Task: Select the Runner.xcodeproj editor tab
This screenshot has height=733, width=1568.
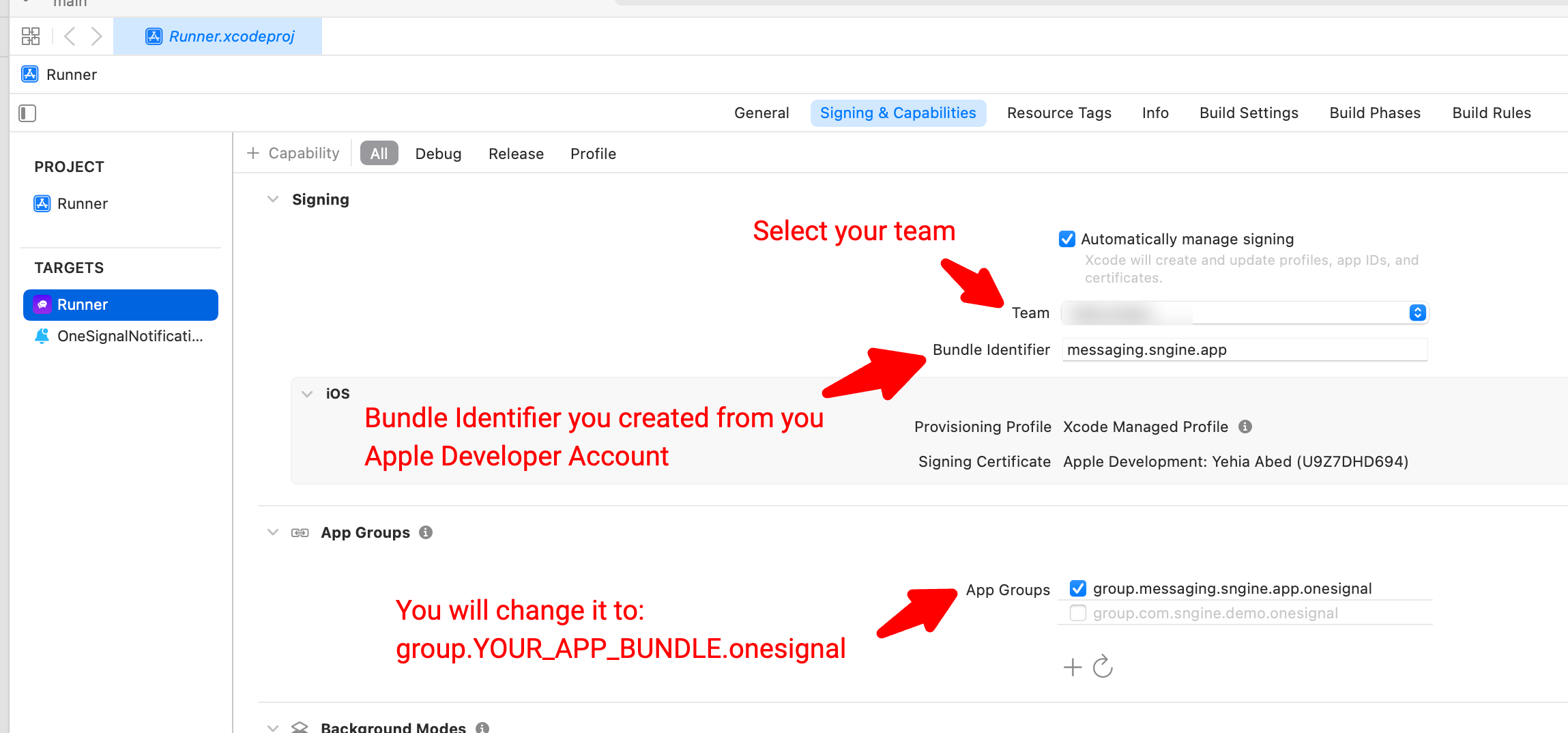Action: tap(218, 36)
